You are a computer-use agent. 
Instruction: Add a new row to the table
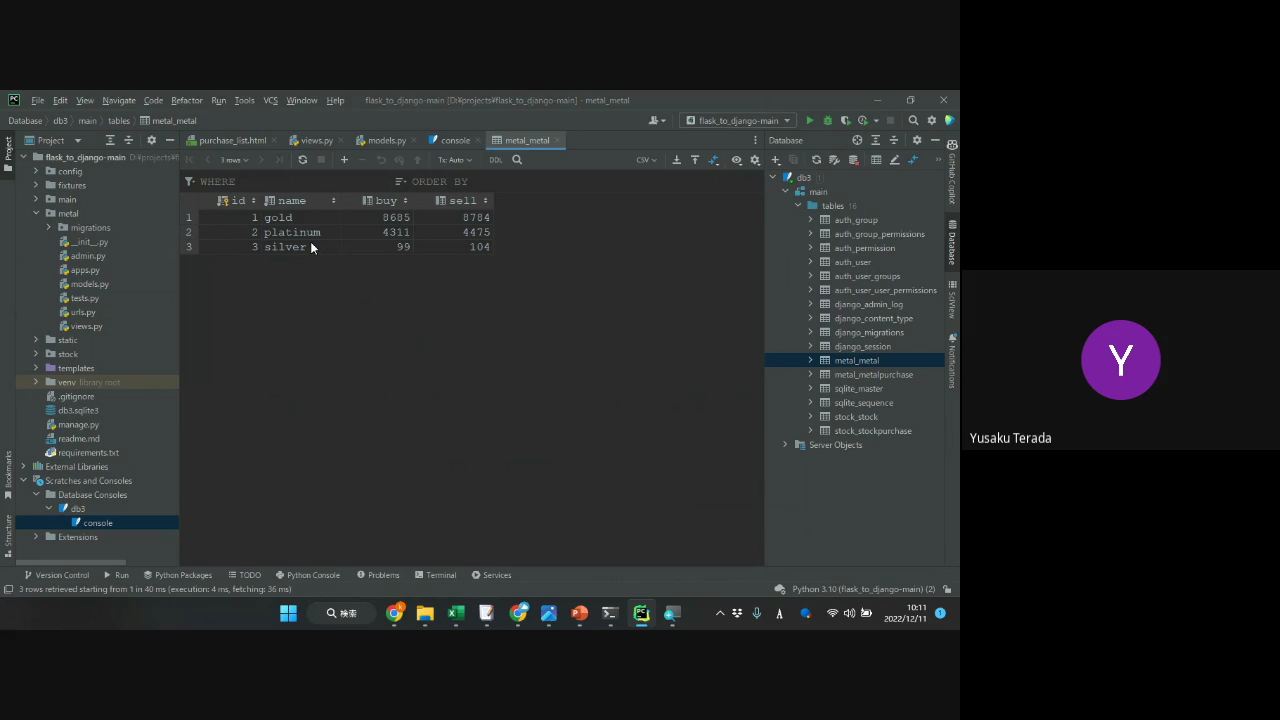(x=344, y=160)
